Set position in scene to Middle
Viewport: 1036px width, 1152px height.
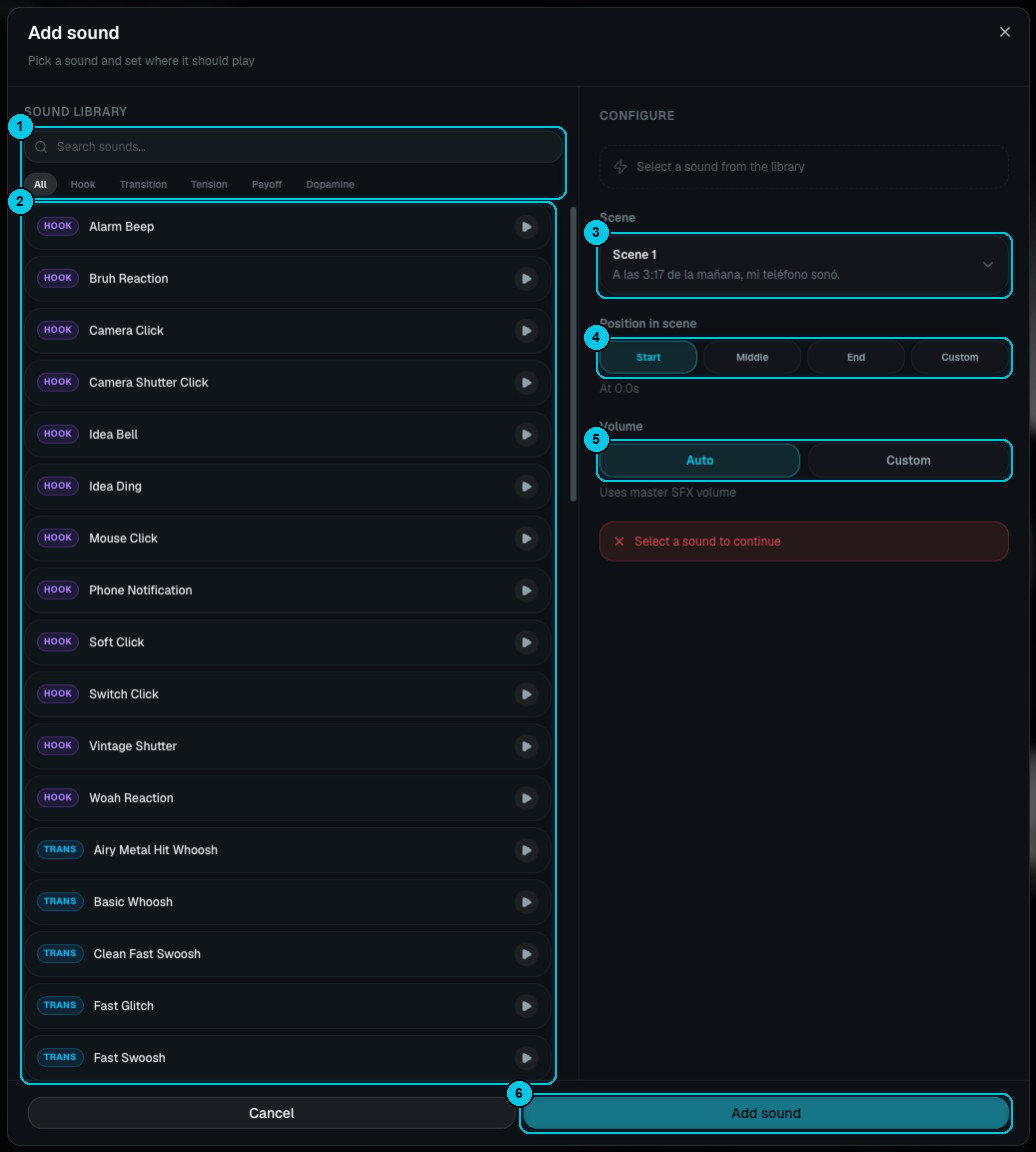752,357
